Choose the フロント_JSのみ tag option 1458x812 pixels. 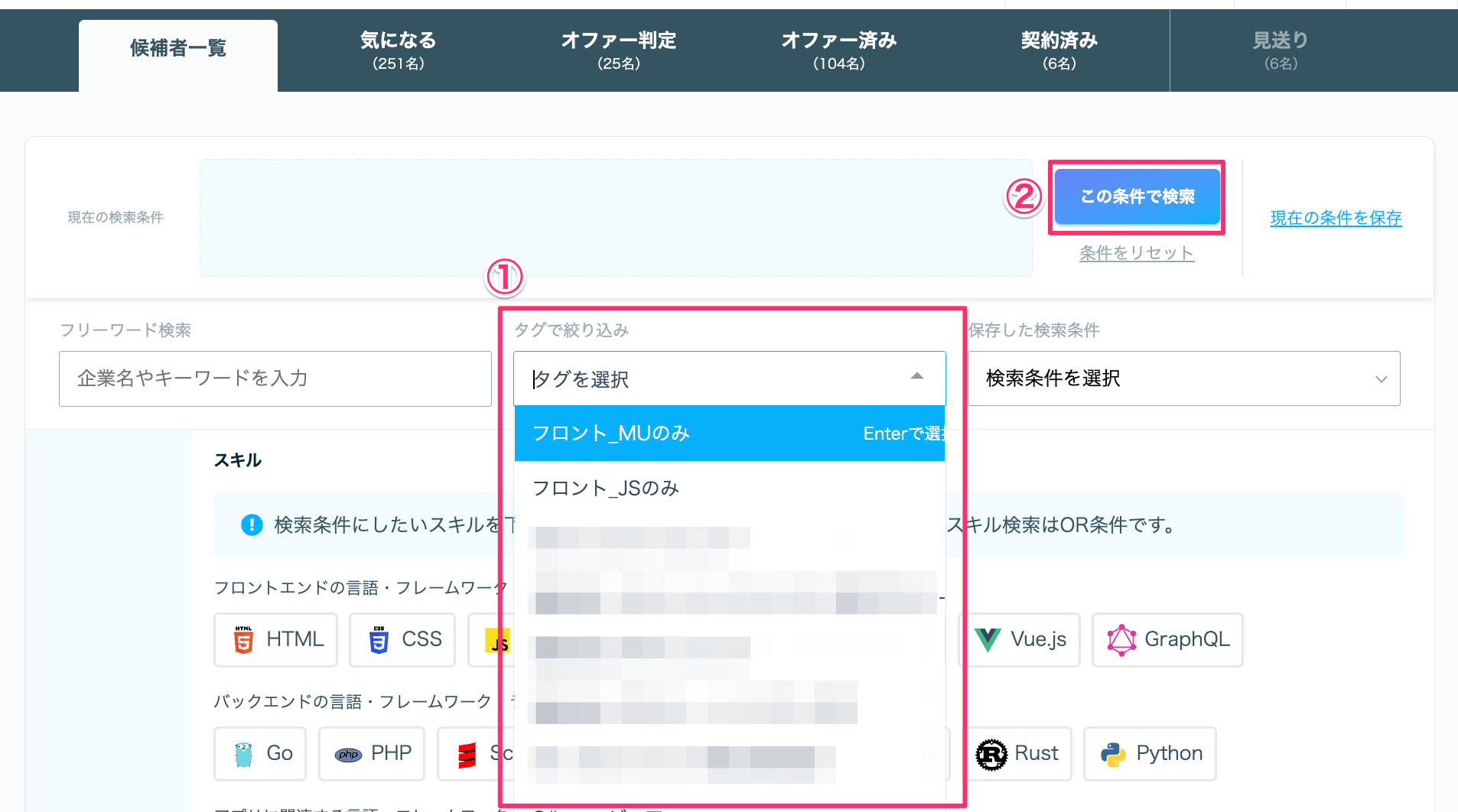pyautogui.click(x=730, y=489)
